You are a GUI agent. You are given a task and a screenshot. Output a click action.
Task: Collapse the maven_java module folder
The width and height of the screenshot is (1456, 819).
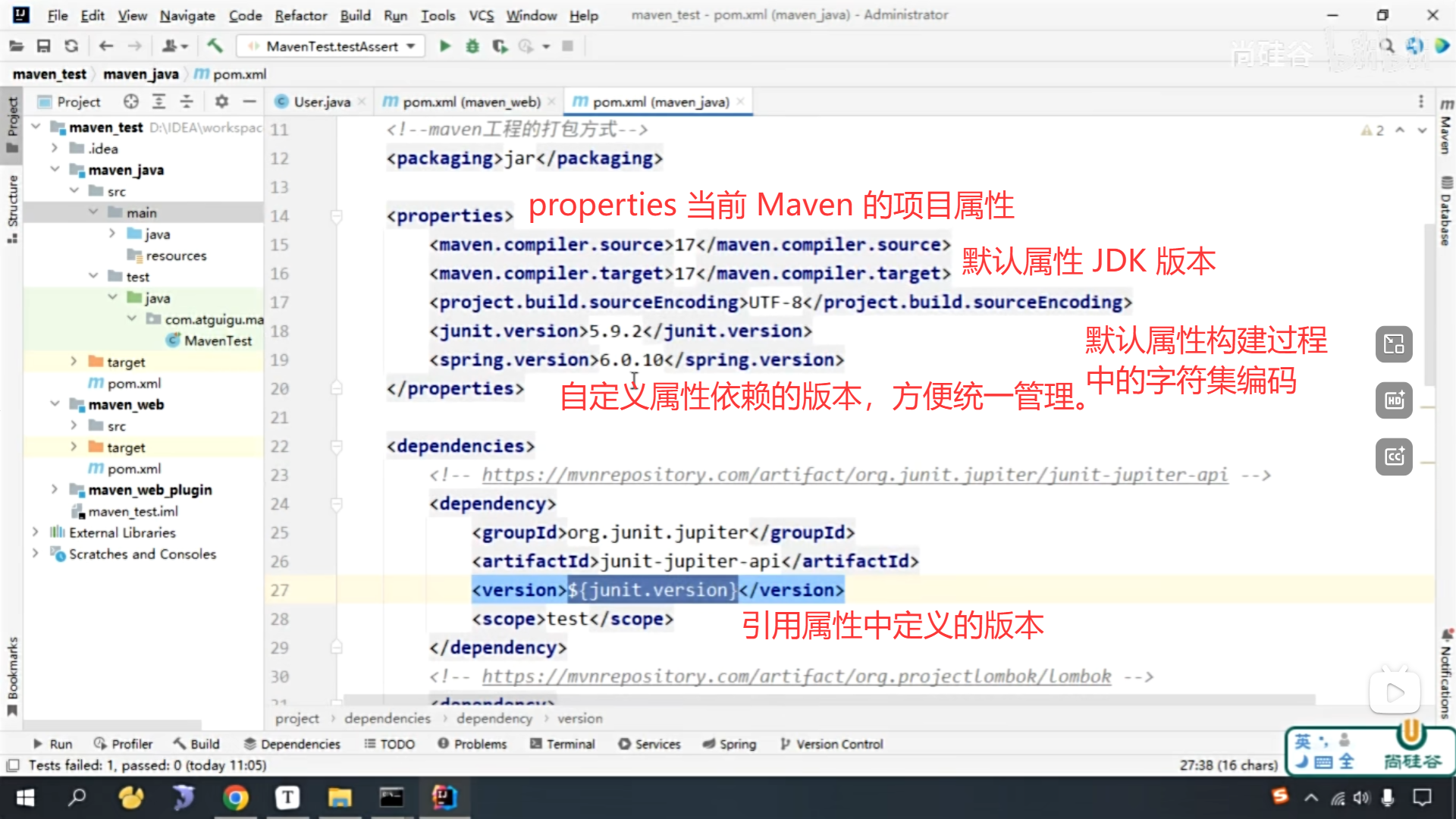(x=55, y=170)
